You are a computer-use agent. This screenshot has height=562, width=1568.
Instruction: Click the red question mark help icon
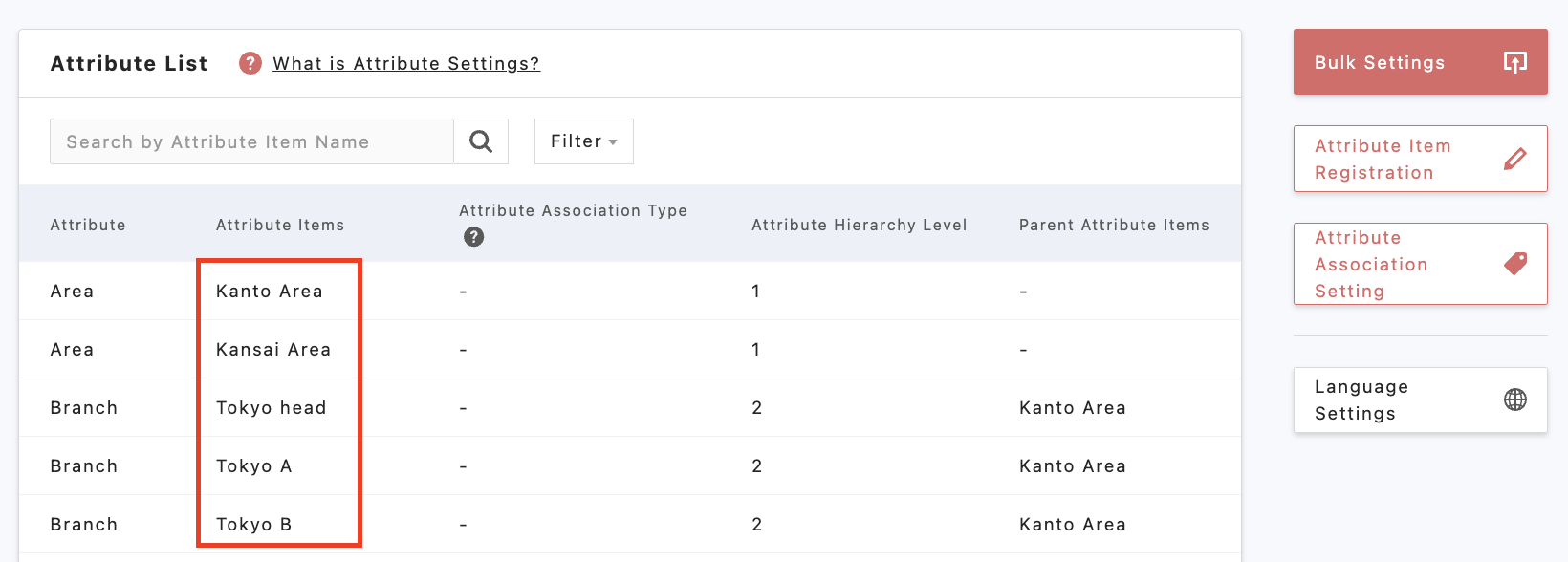click(x=250, y=63)
